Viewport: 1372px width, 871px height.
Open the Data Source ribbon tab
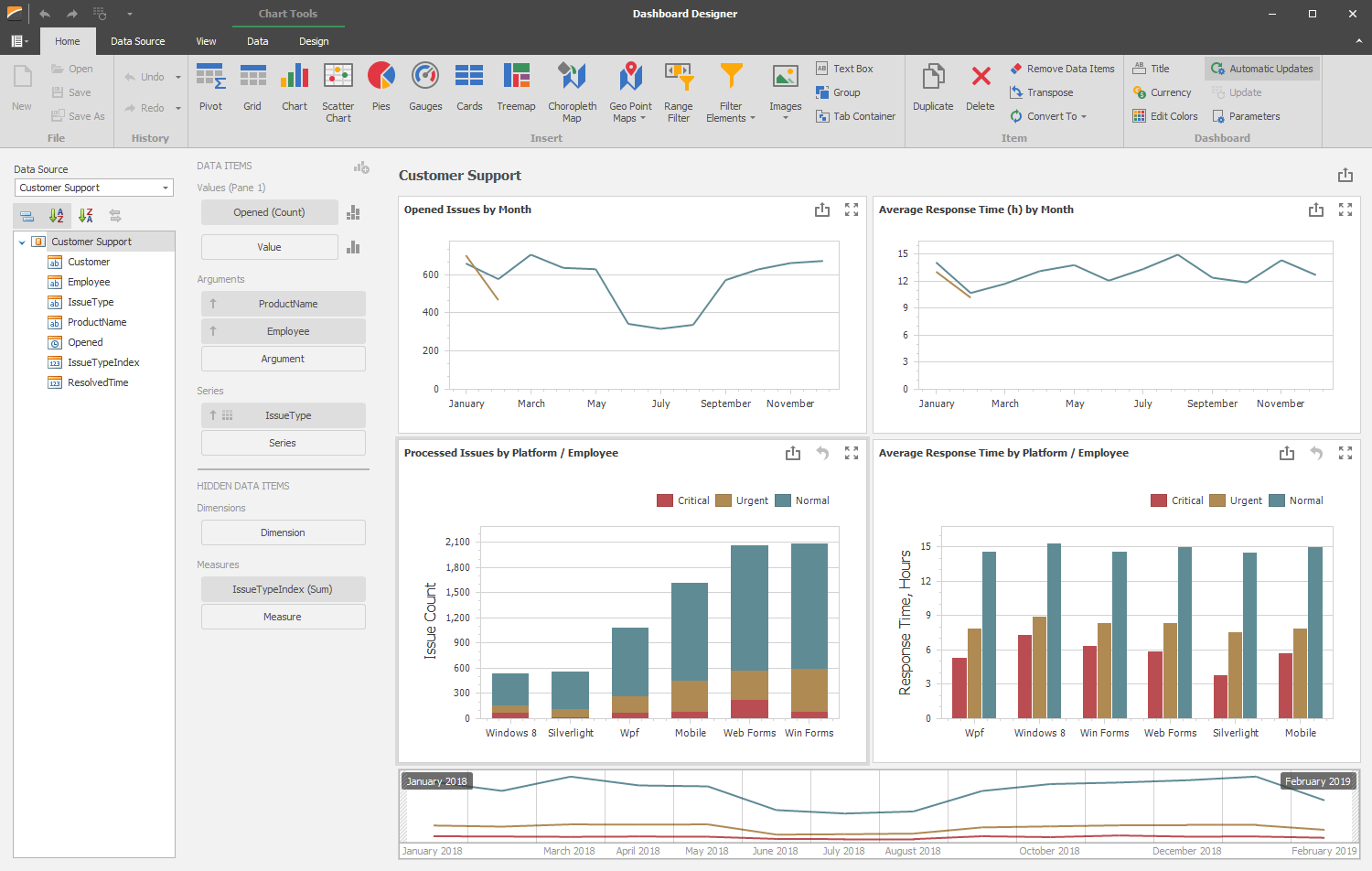click(137, 41)
